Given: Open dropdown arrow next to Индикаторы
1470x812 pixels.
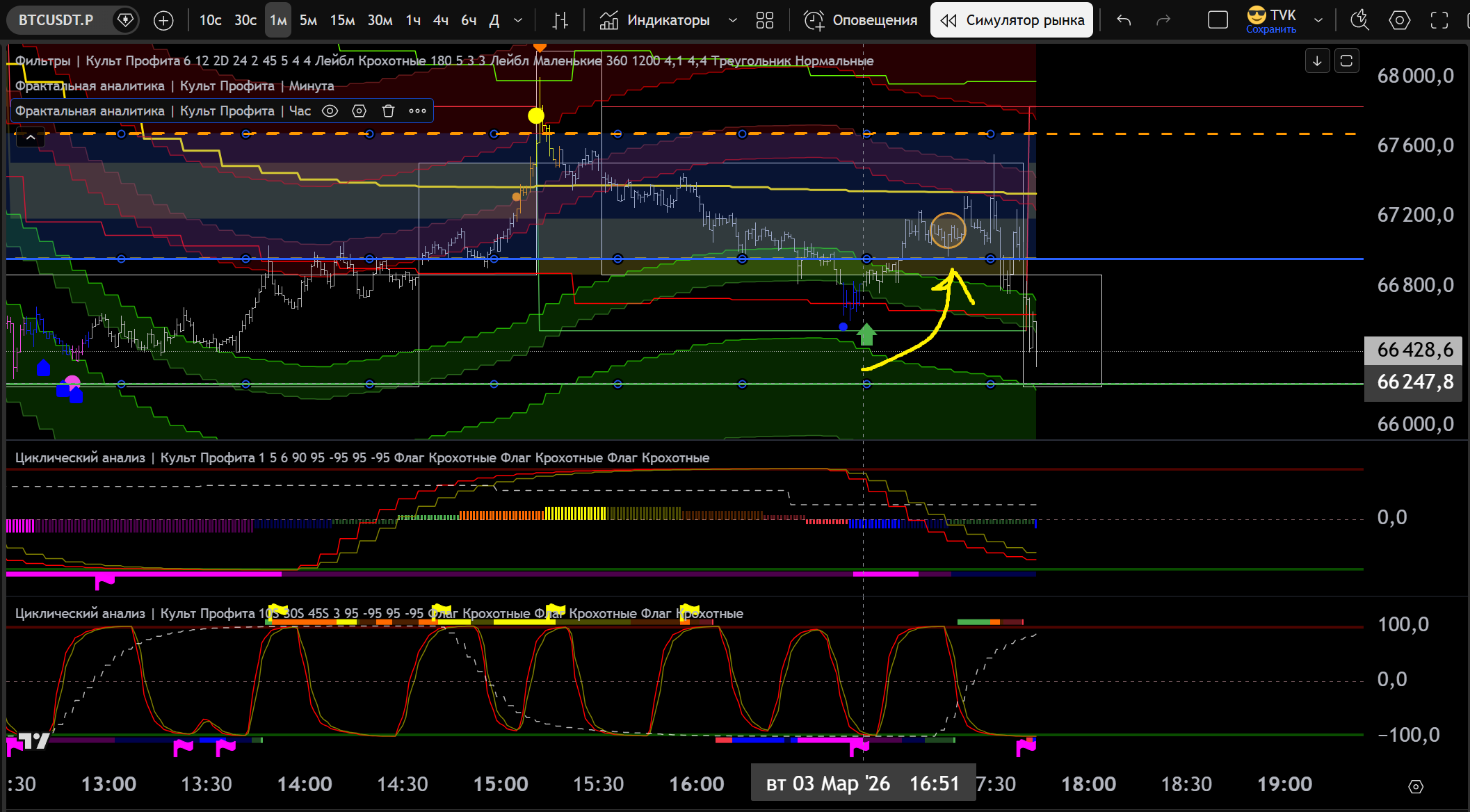Looking at the screenshot, I should [732, 21].
